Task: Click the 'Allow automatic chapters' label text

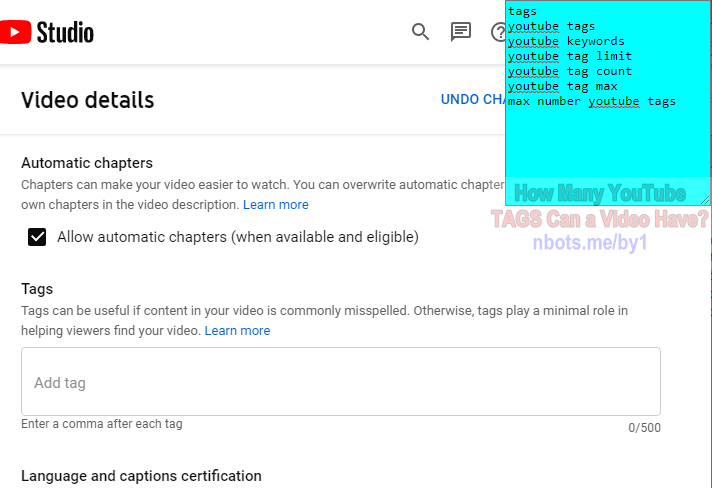Action: coord(237,237)
